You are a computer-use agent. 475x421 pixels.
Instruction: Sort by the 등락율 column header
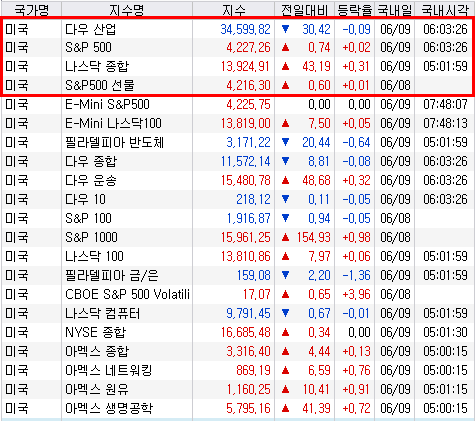355,10
